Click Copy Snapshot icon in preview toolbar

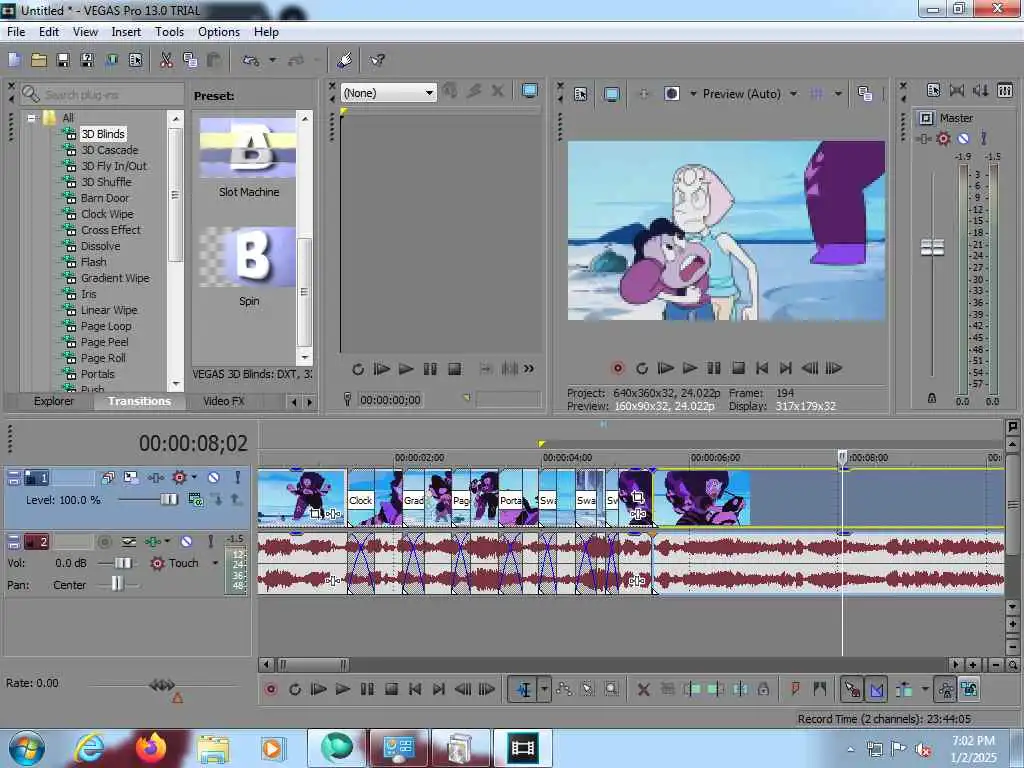pyautogui.click(x=865, y=94)
